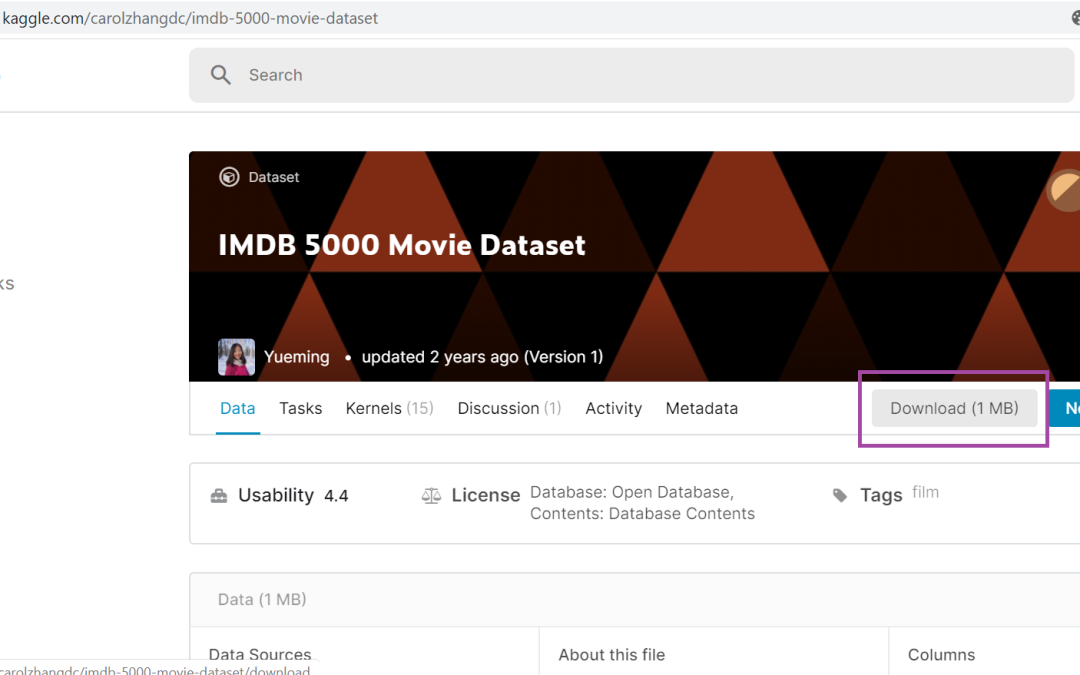Image resolution: width=1080 pixels, height=675 pixels.
Task: Click the browser address bar URL
Action: point(190,18)
